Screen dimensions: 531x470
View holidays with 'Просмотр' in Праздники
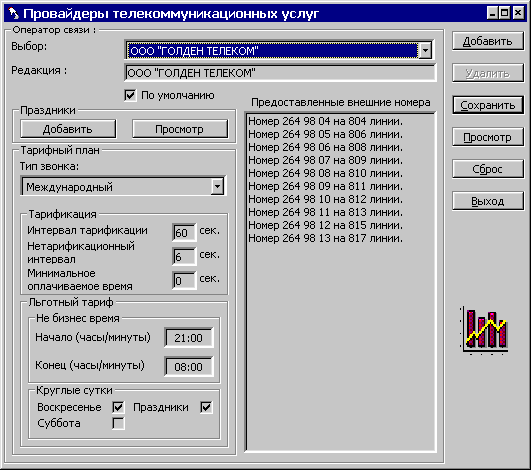180,129
